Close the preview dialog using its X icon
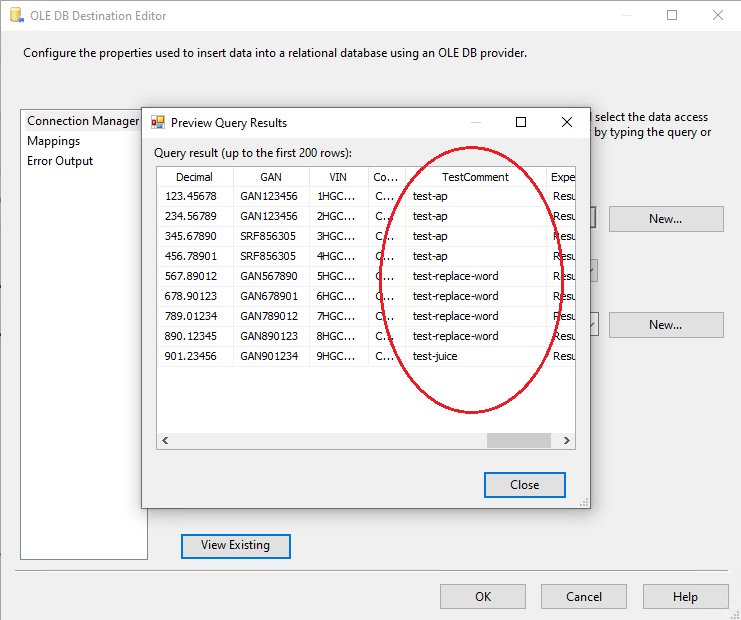Screen dimensions: 741x620 point(567,122)
